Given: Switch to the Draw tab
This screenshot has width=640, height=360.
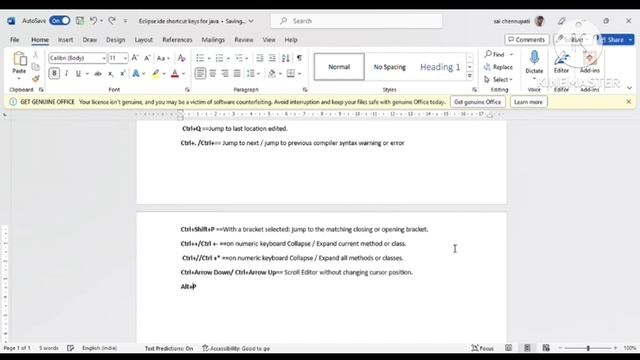Looking at the screenshot, I should [90, 40].
